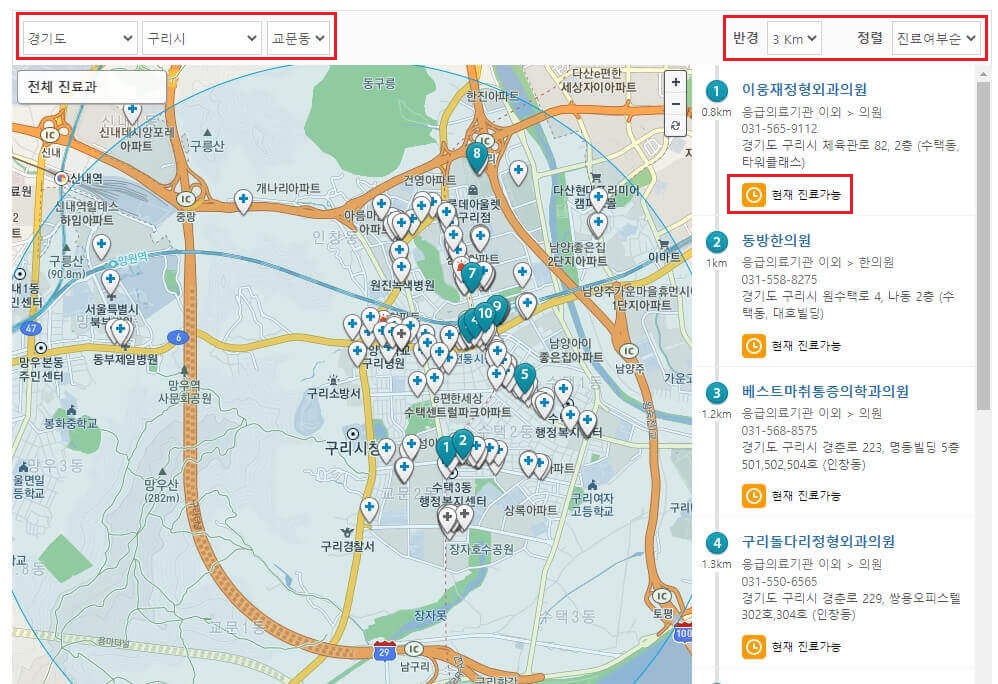Select map marker number 7

click(471, 276)
